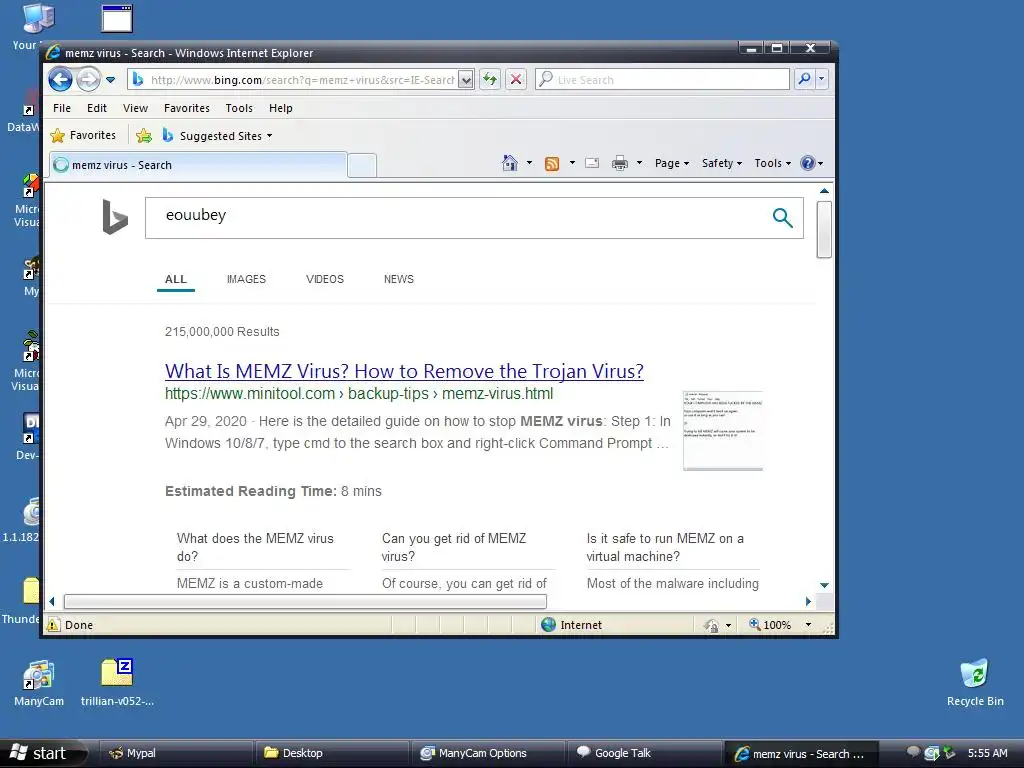This screenshot has height=768, width=1024.
Task: Click the horizontal scrollbar right arrow
Action: 808,601
